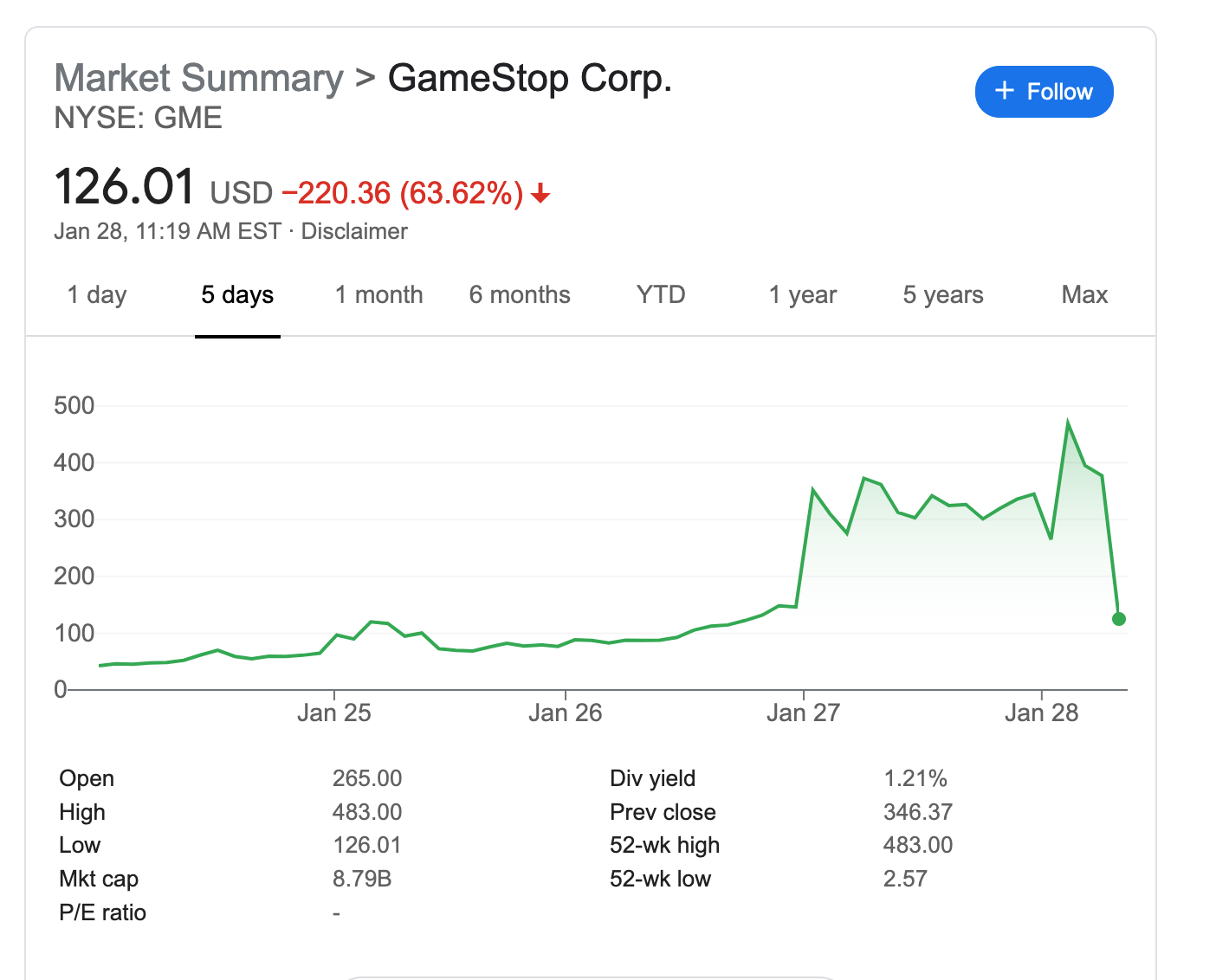Click the Jan 25 axis label
The width and height of the screenshot is (1216, 980).
pos(333,713)
